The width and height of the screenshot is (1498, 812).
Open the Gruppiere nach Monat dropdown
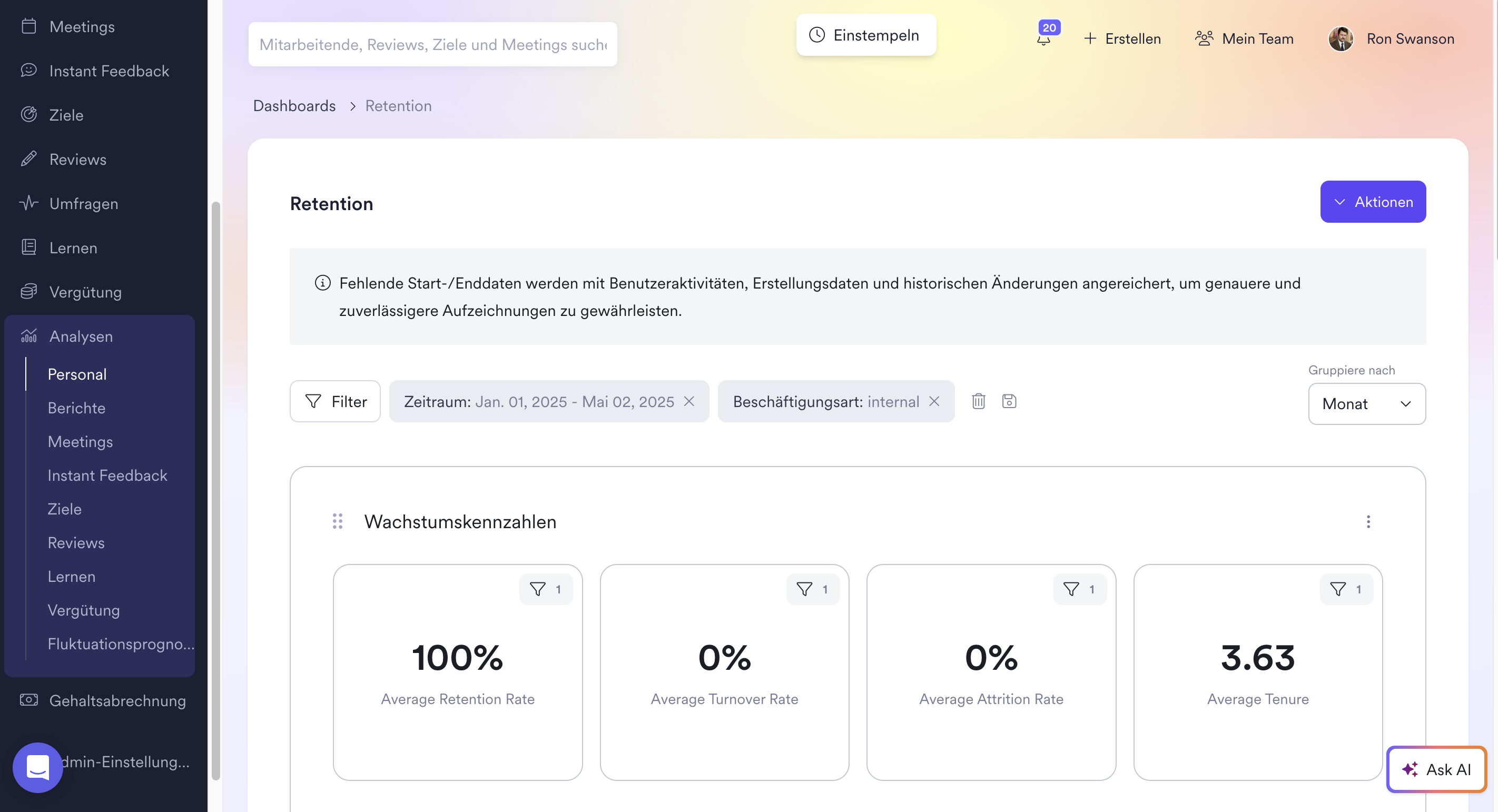point(1366,403)
